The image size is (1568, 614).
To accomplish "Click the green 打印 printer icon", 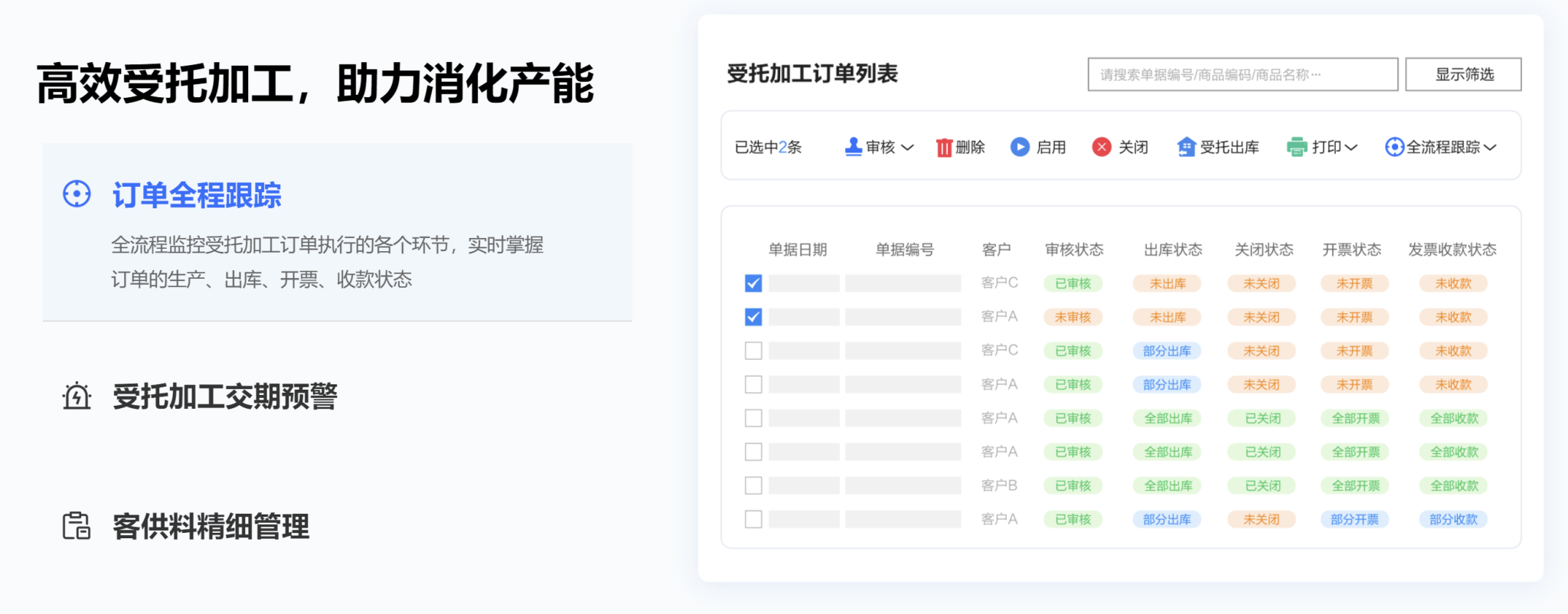I will pyautogui.click(x=1297, y=147).
